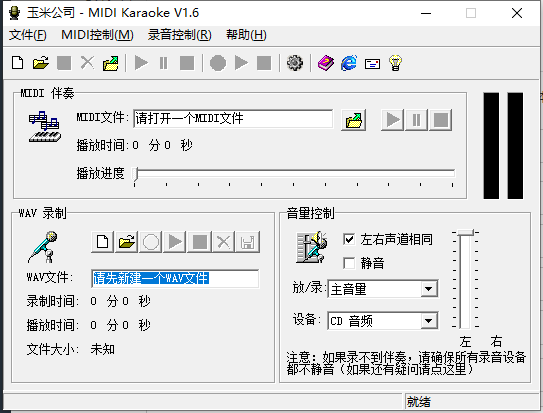Viewport: 543px width, 413px height.
Task: Click the 如果还有疑问请点这里 help note
Action: click(x=406, y=370)
